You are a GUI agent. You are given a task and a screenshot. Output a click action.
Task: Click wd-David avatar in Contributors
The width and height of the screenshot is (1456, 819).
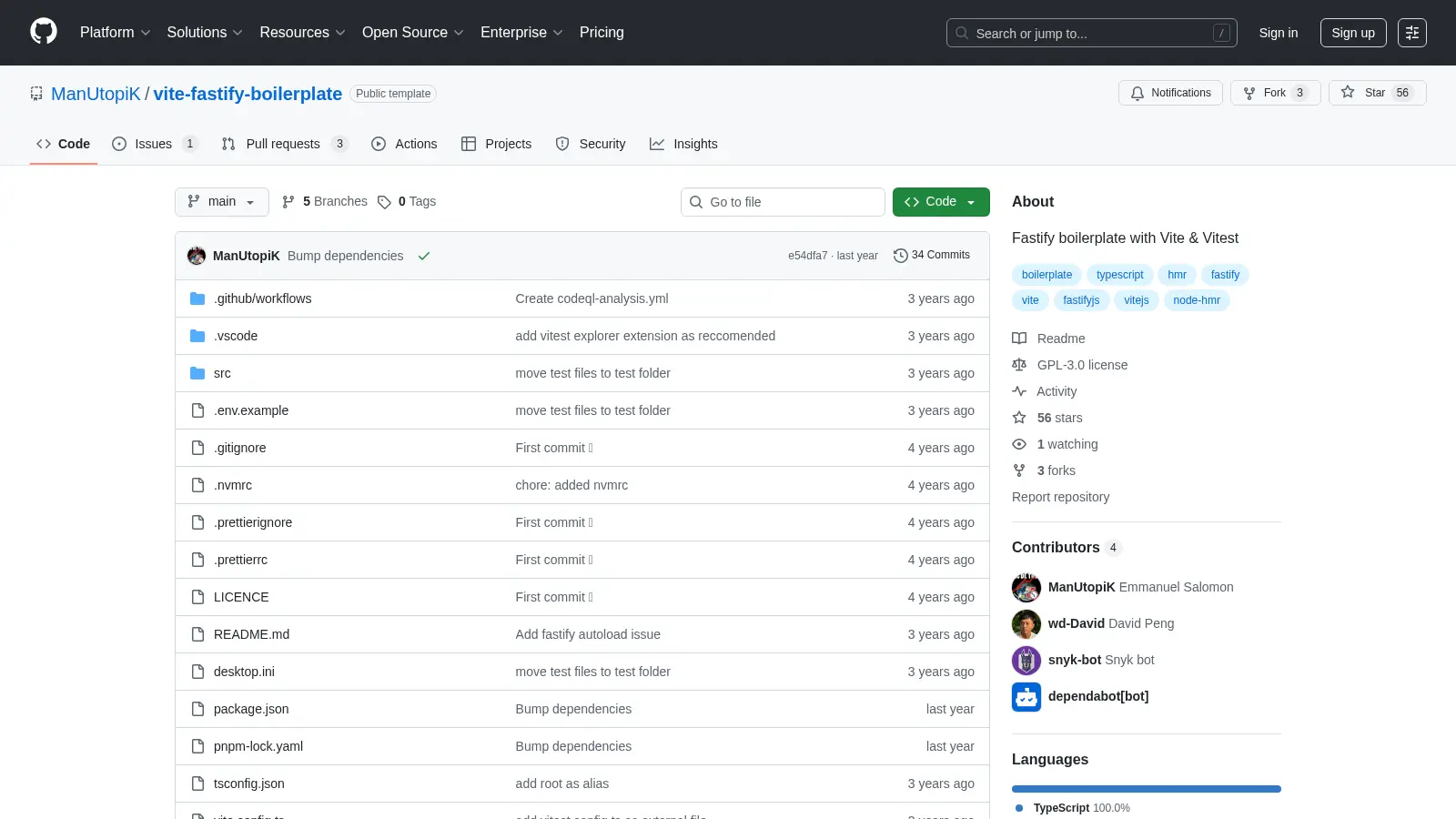pyautogui.click(x=1026, y=624)
